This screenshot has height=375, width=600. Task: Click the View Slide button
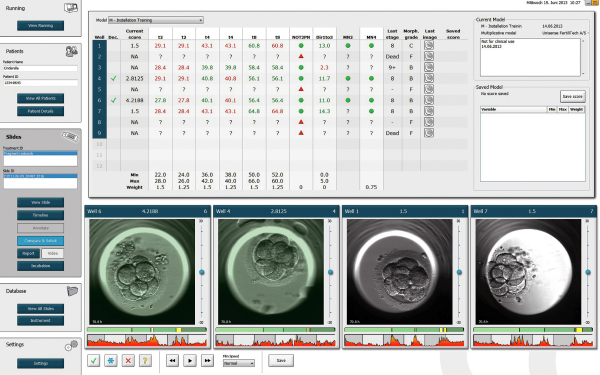pyautogui.click(x=41, y=202)
